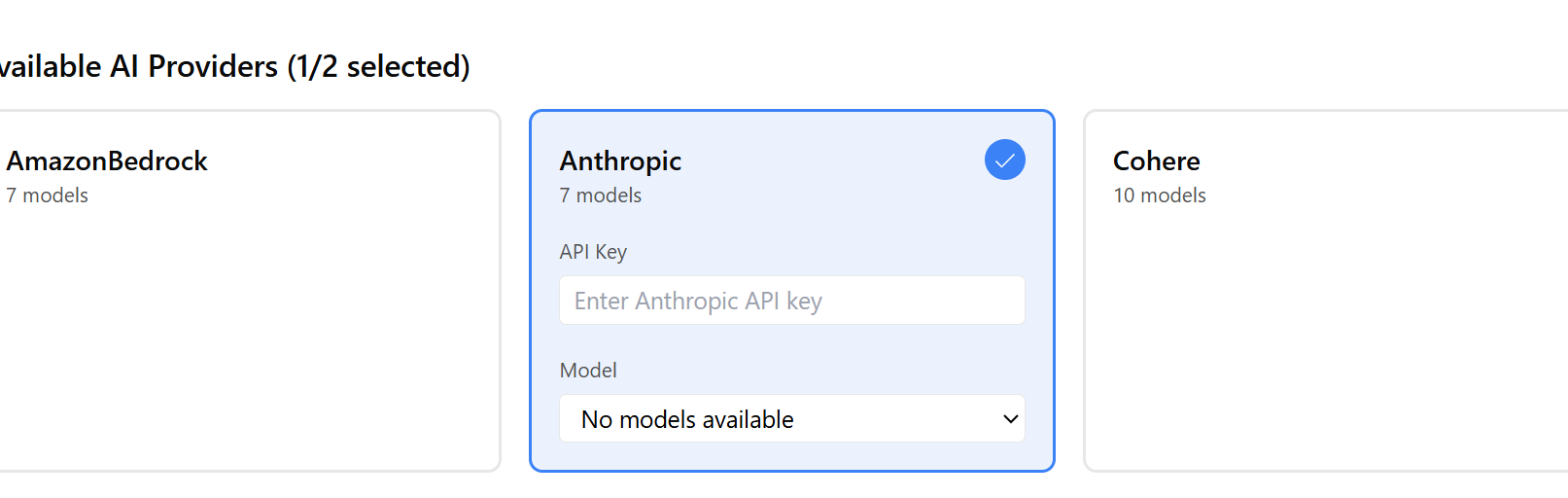Click the AmazonBedrock title text
Screen dimensions: 1568x498
tap(107, 160)
